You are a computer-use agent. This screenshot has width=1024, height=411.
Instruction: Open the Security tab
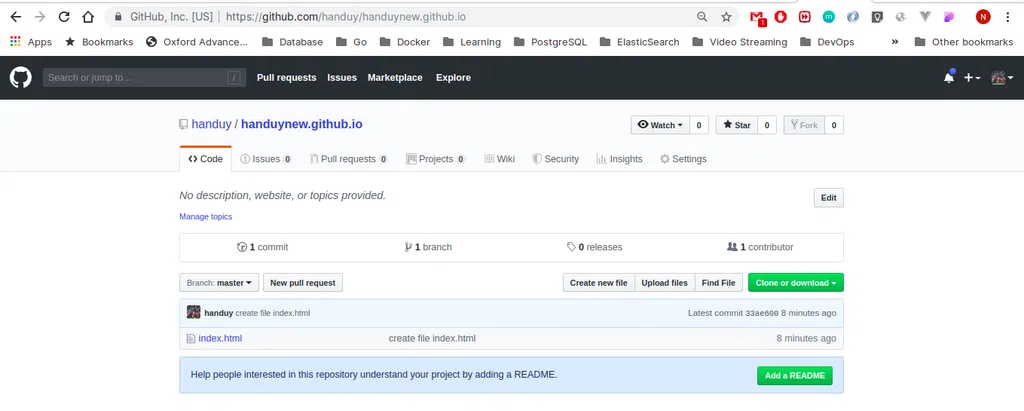click(x=556, y=159)
